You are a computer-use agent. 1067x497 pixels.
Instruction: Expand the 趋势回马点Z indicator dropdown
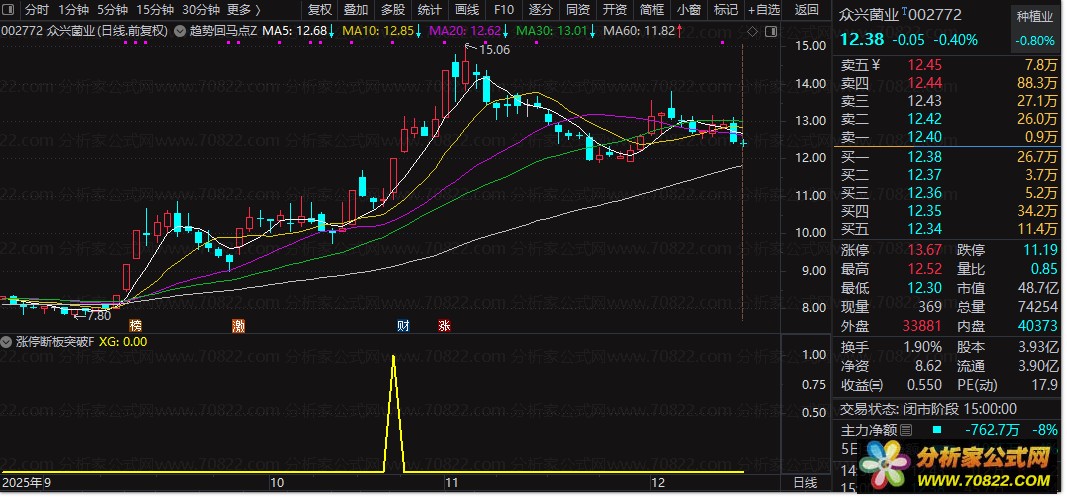[179, 31]
